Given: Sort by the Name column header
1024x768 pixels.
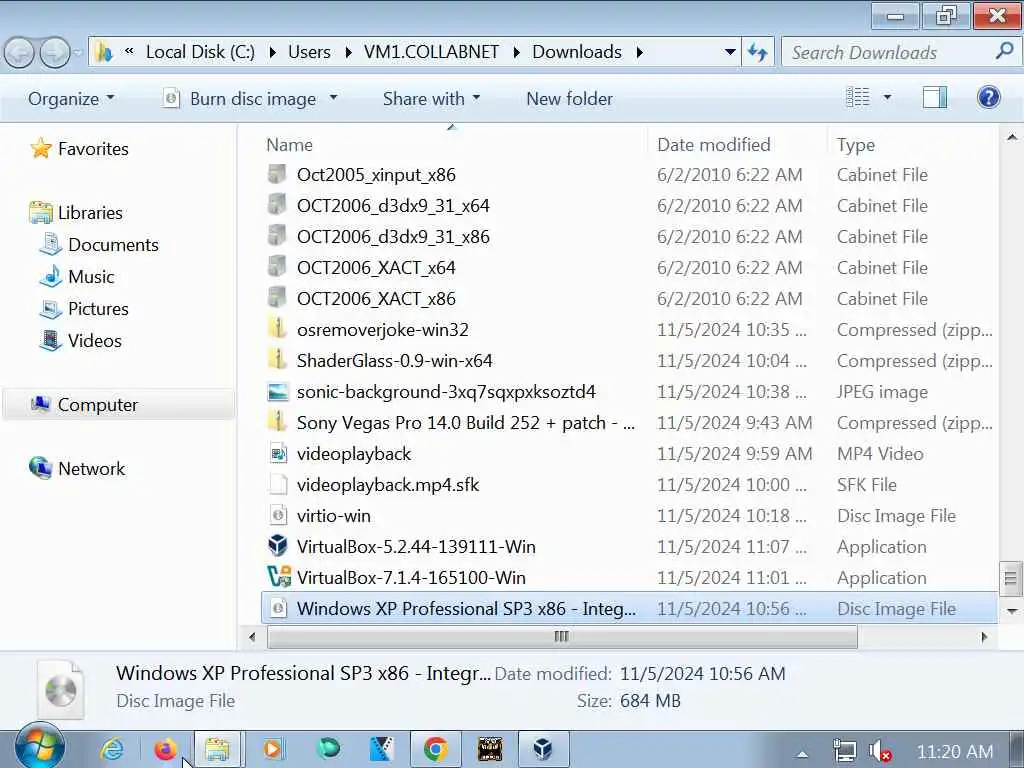Looking at the screenshot, I should click(289, 145).
